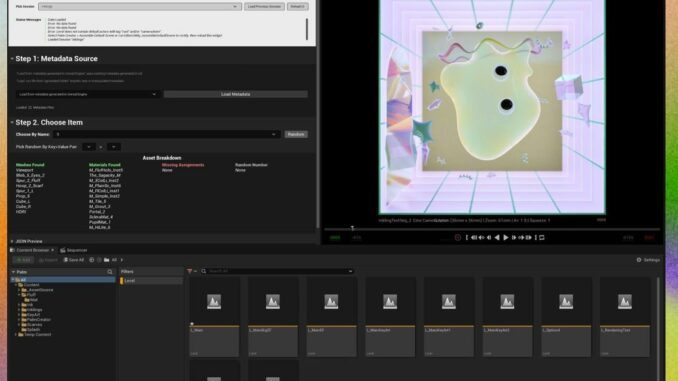
Task: Select the PabloCreator folder
Action: (36, 320)
